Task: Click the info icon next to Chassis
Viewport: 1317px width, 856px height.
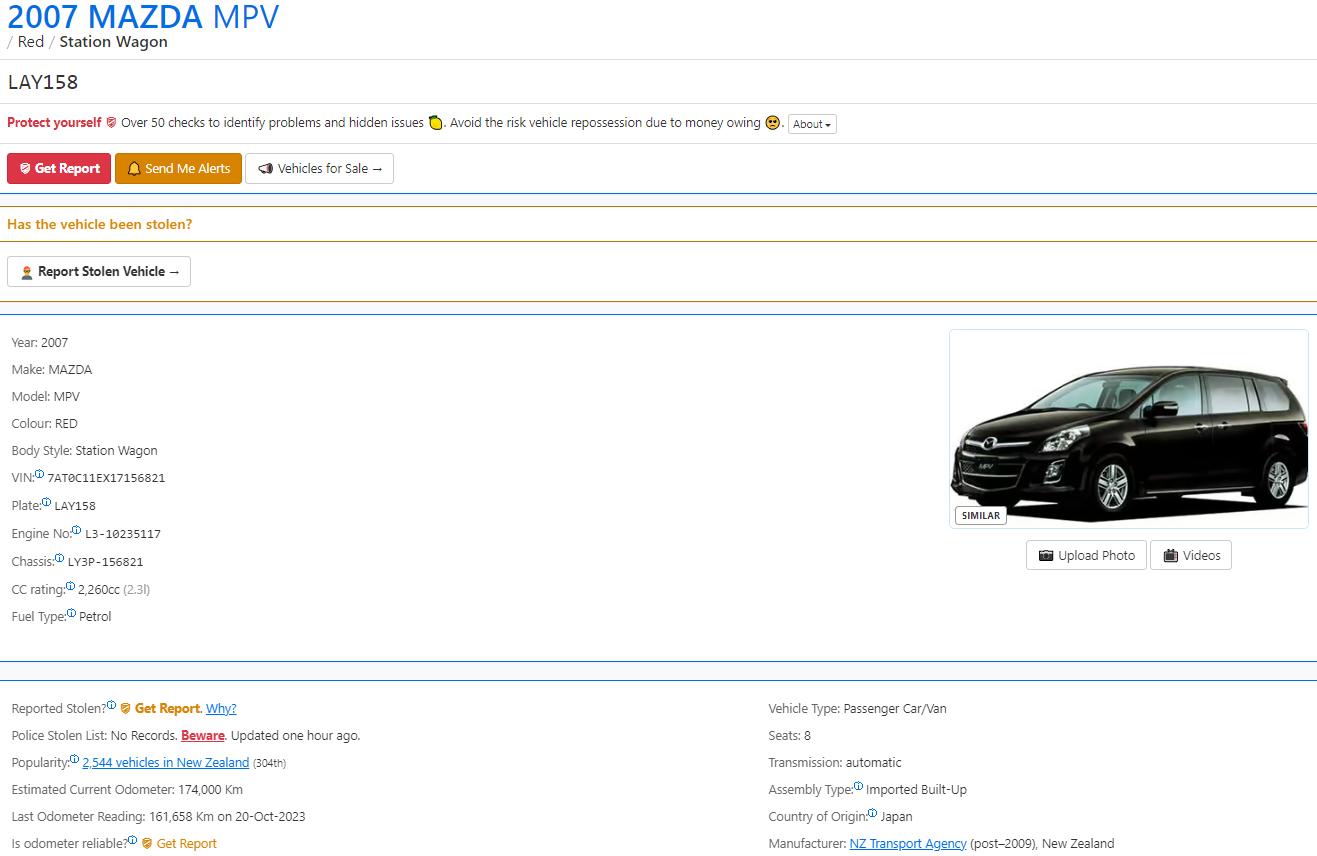Action: click(x=60, y=558)
